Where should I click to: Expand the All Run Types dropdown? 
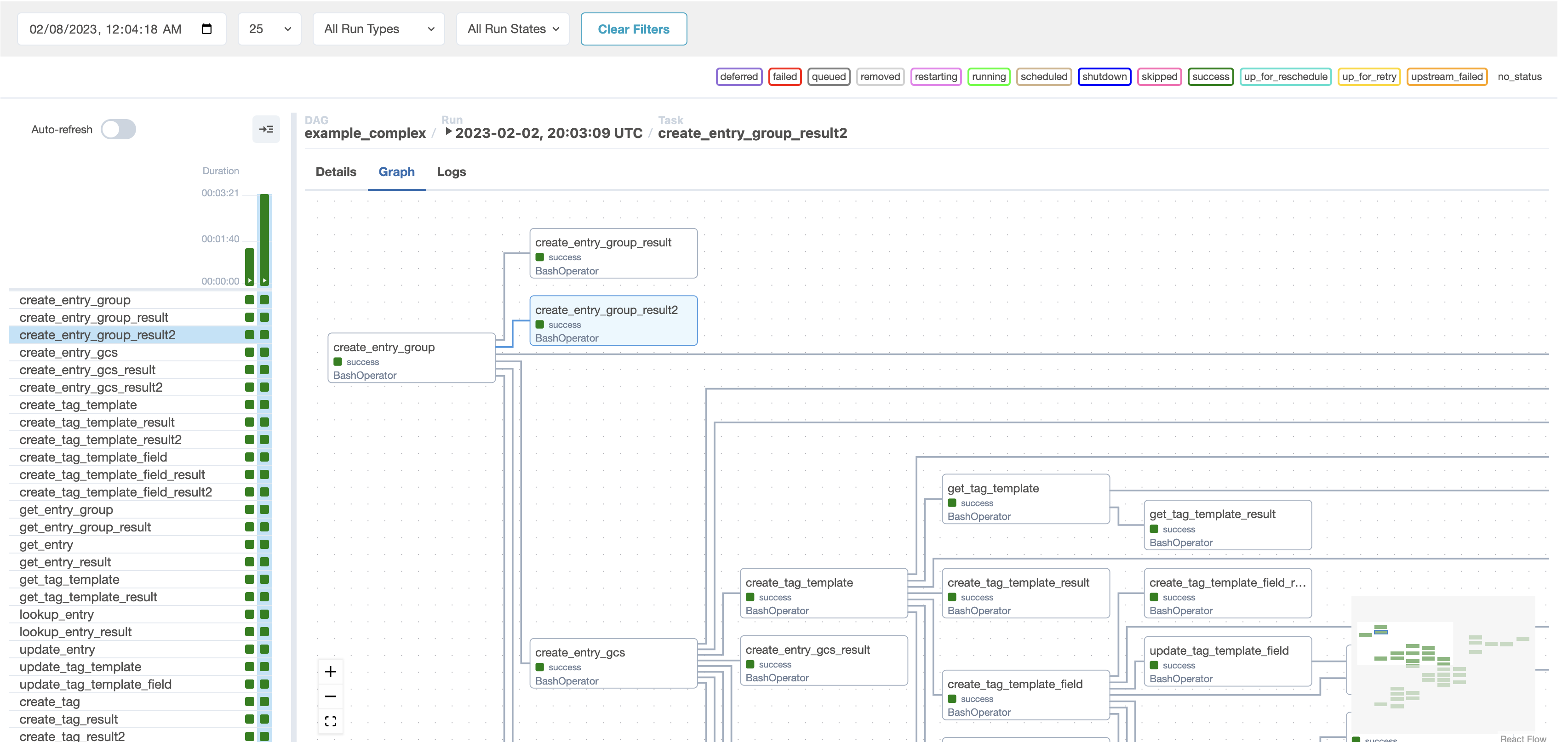pos(378,29)
